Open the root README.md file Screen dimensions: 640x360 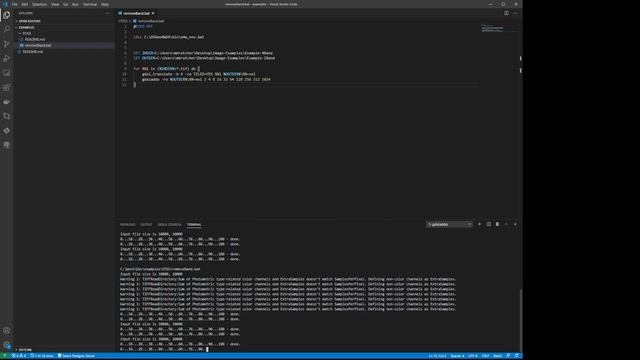point(33,52)
